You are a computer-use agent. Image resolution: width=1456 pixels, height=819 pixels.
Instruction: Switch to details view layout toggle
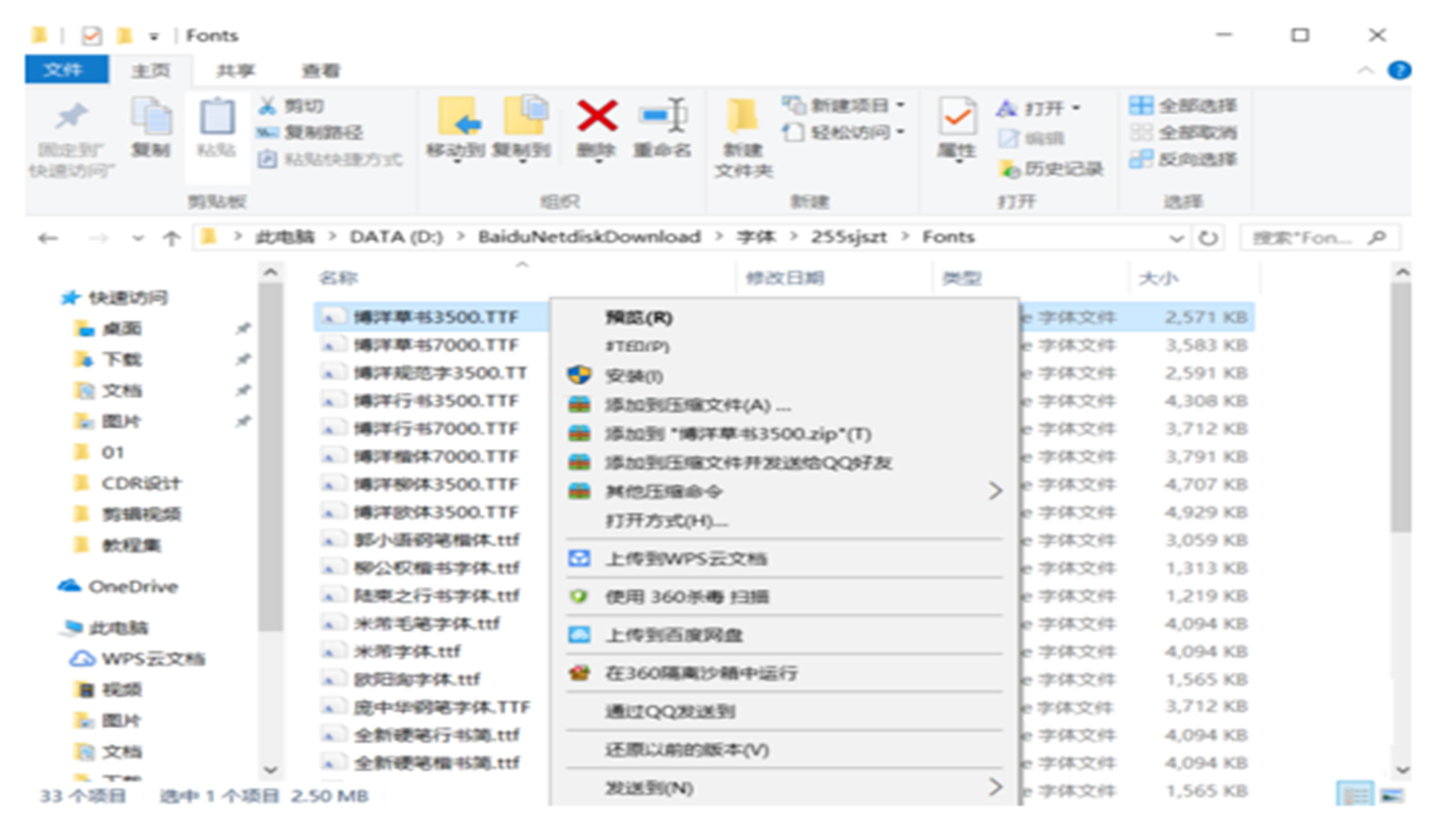(1355, 794)
